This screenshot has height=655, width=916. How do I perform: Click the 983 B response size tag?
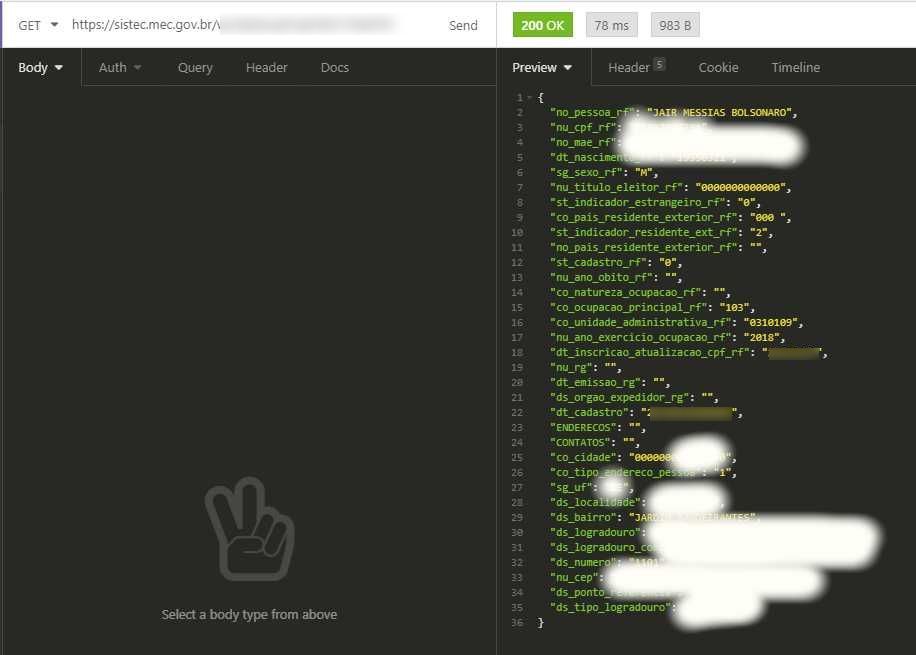click(675, 25)
